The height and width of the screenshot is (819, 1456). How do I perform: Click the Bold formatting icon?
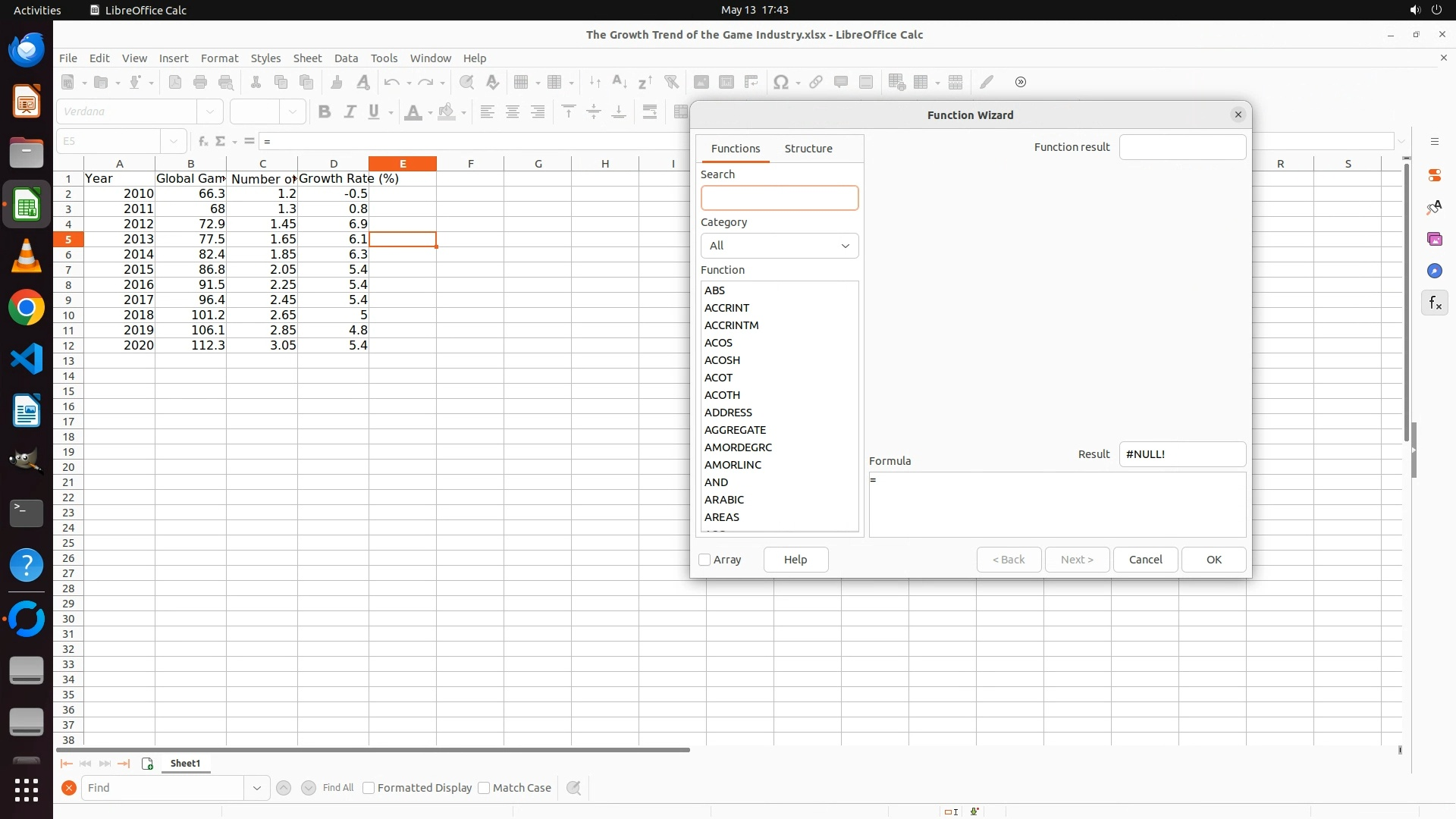325,112
